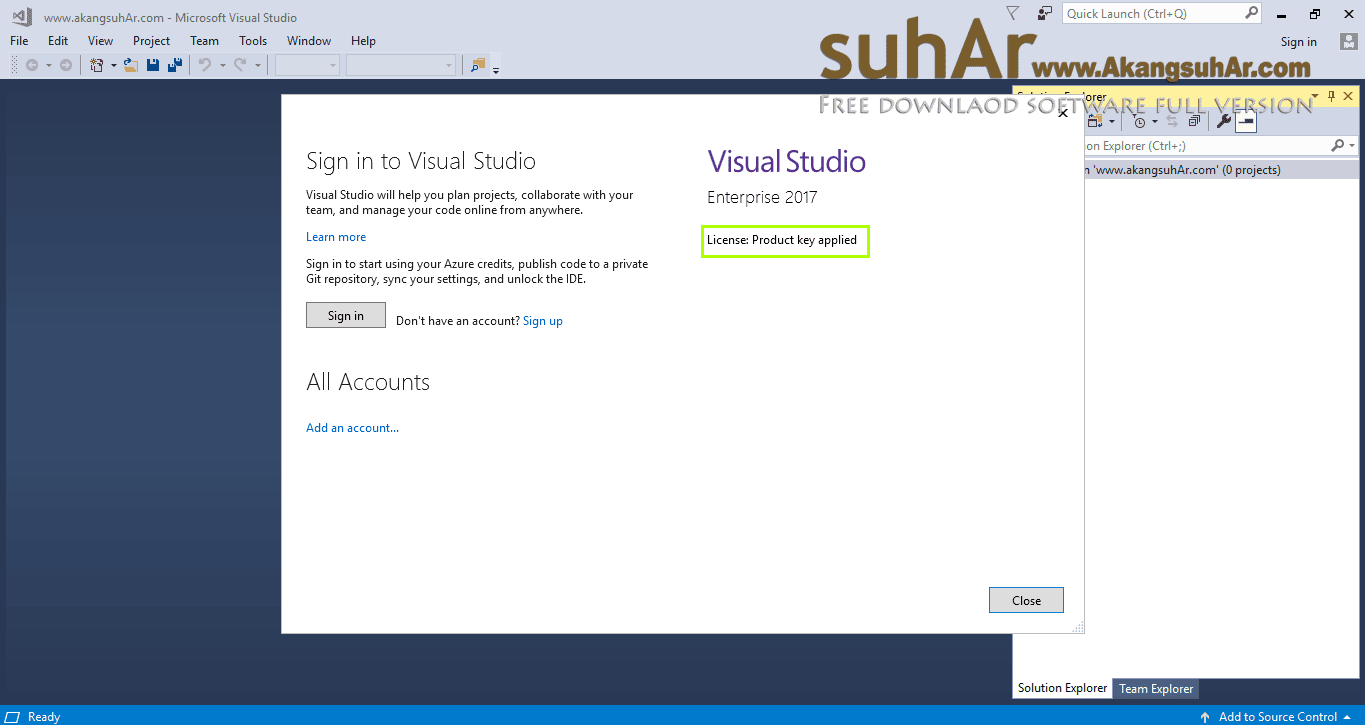This screenshot has height=725, width=1365.
Task: Click Add to Source Control
Action: [1276, 716]
